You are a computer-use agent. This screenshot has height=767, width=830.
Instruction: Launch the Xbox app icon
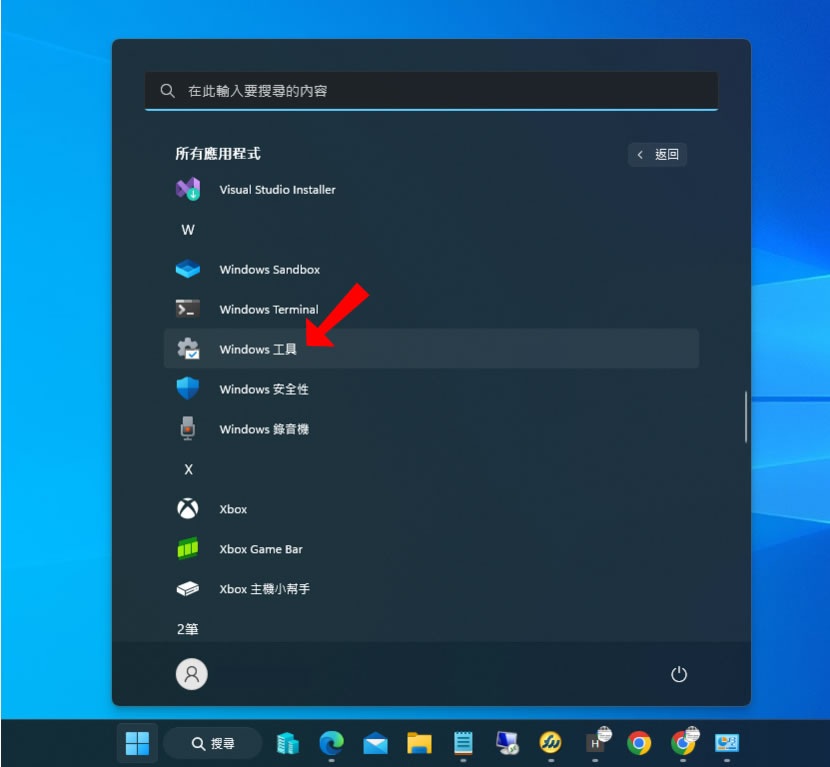(188, 509)
